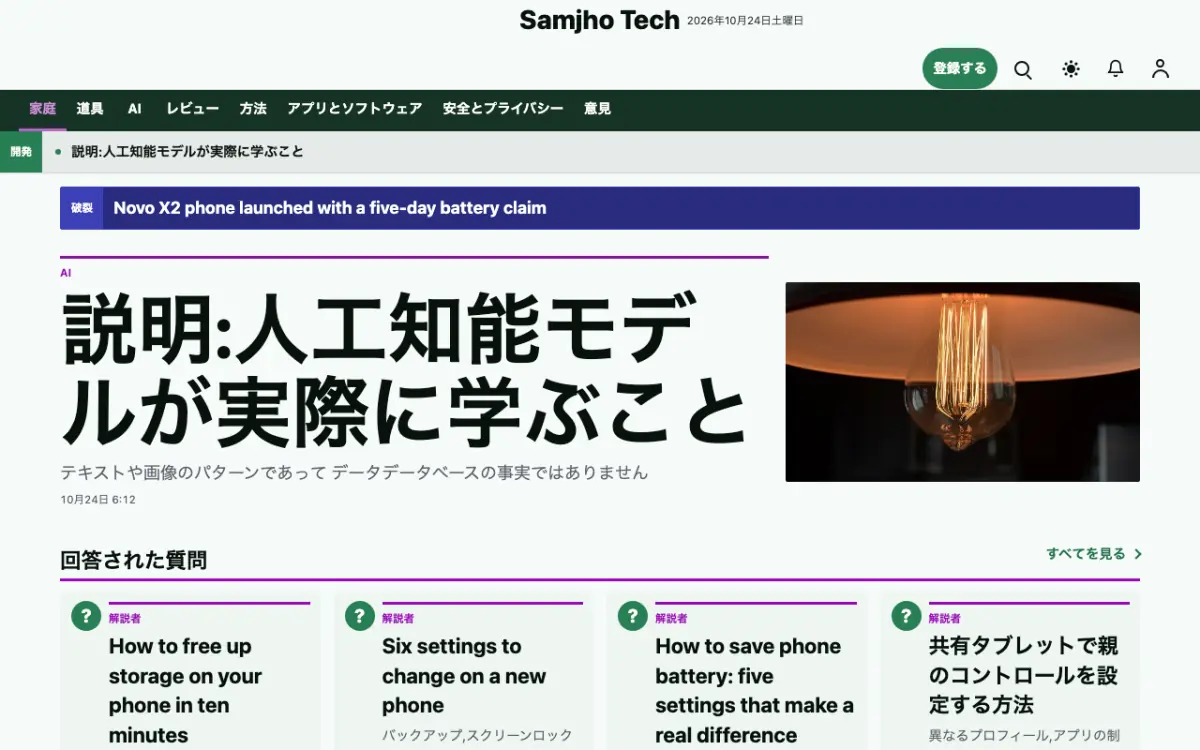Open 共有タブレットで親のコントロール article
Screen dimensions: 1200x750
1024,675
